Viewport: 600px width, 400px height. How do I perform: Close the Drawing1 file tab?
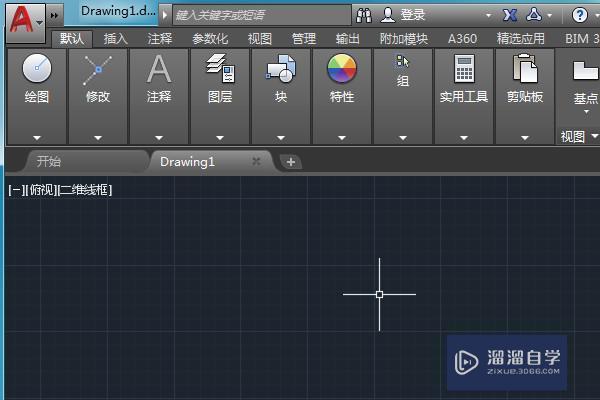(256, 162)
